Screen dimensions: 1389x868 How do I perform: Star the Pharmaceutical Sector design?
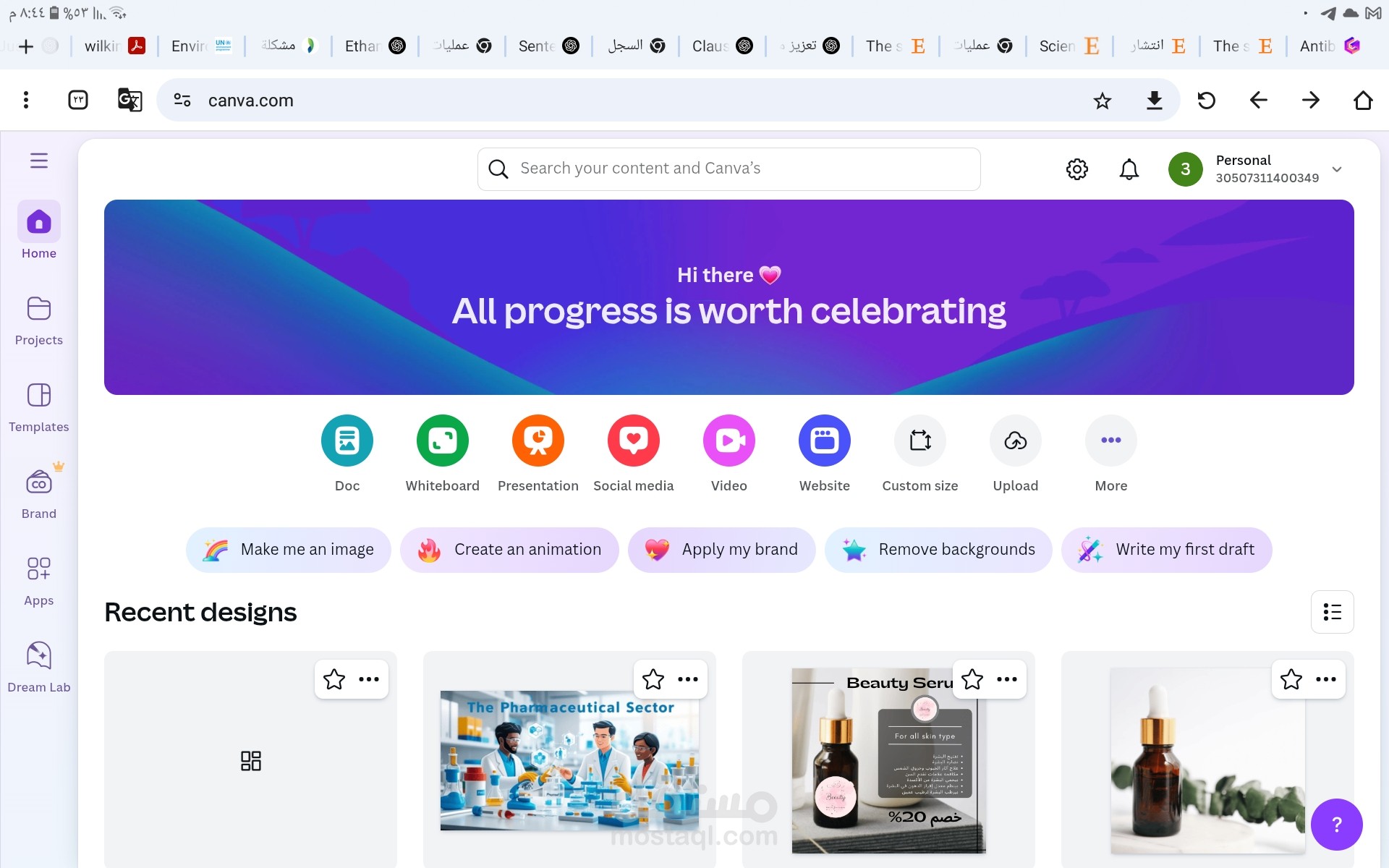[653, 679]
